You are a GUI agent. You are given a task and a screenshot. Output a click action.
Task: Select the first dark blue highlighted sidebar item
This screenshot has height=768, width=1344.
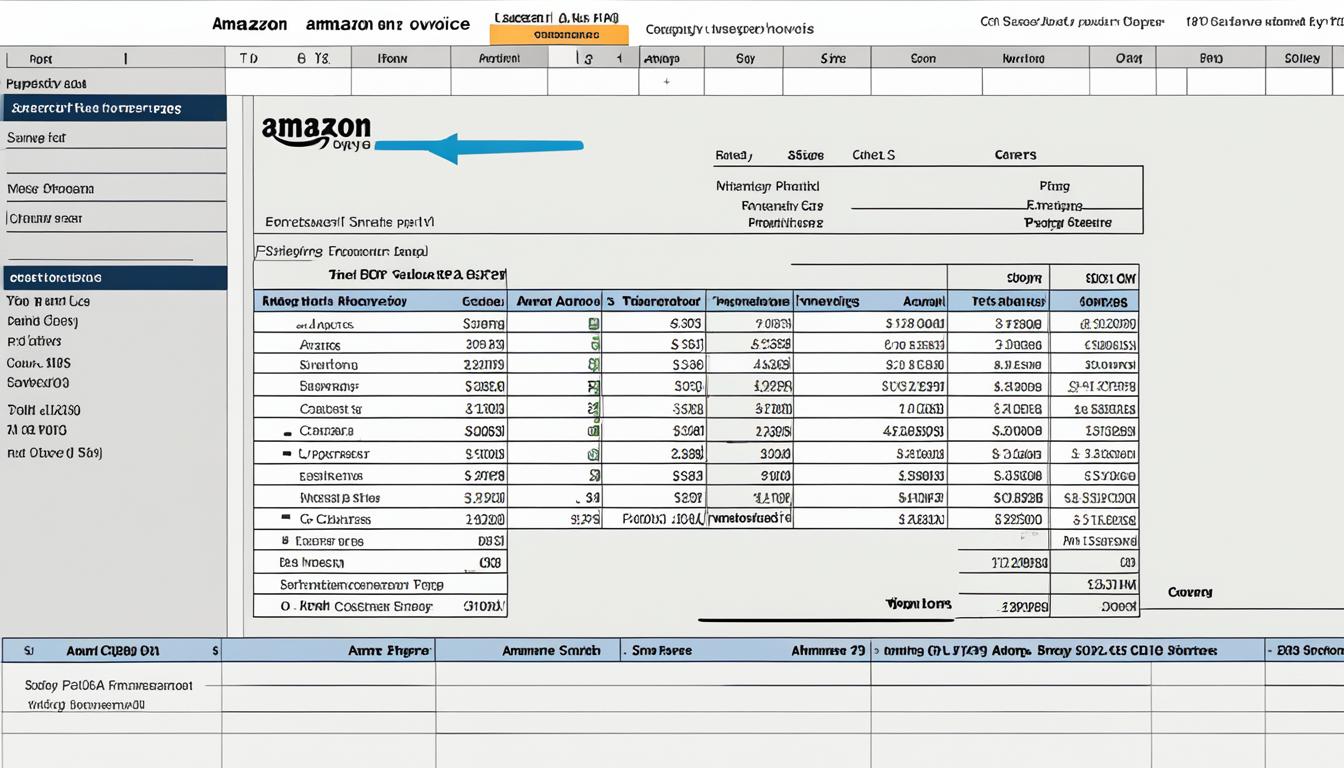(x=114, y=108)
